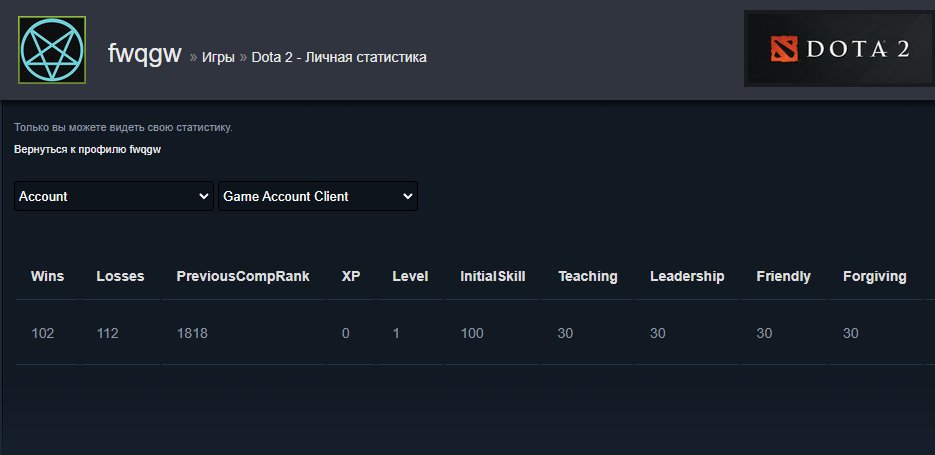Open the Dota 2 logo banner
Viewport: 935px width, 455px height.
pos(839,48)
